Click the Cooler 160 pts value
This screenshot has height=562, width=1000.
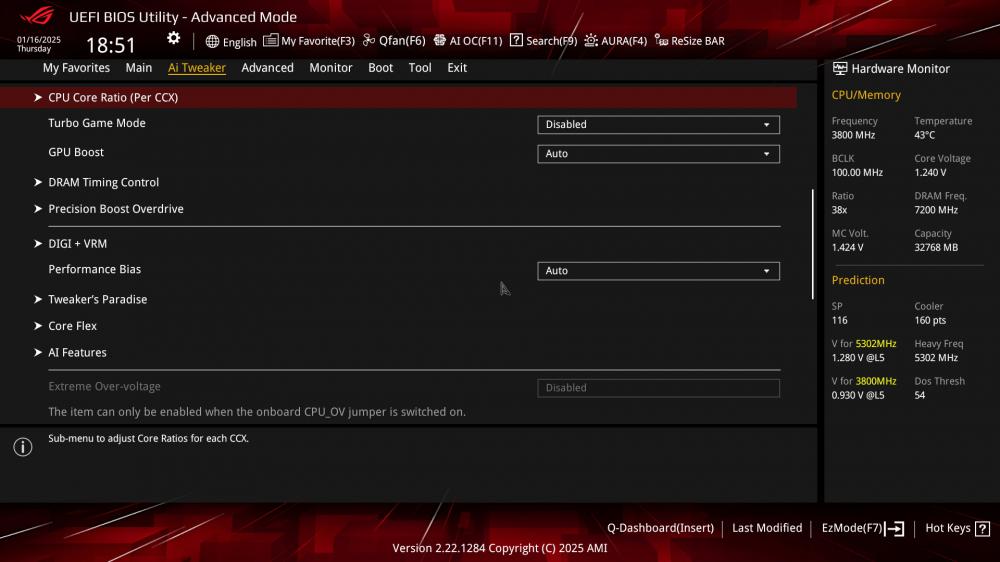point(930,320)
